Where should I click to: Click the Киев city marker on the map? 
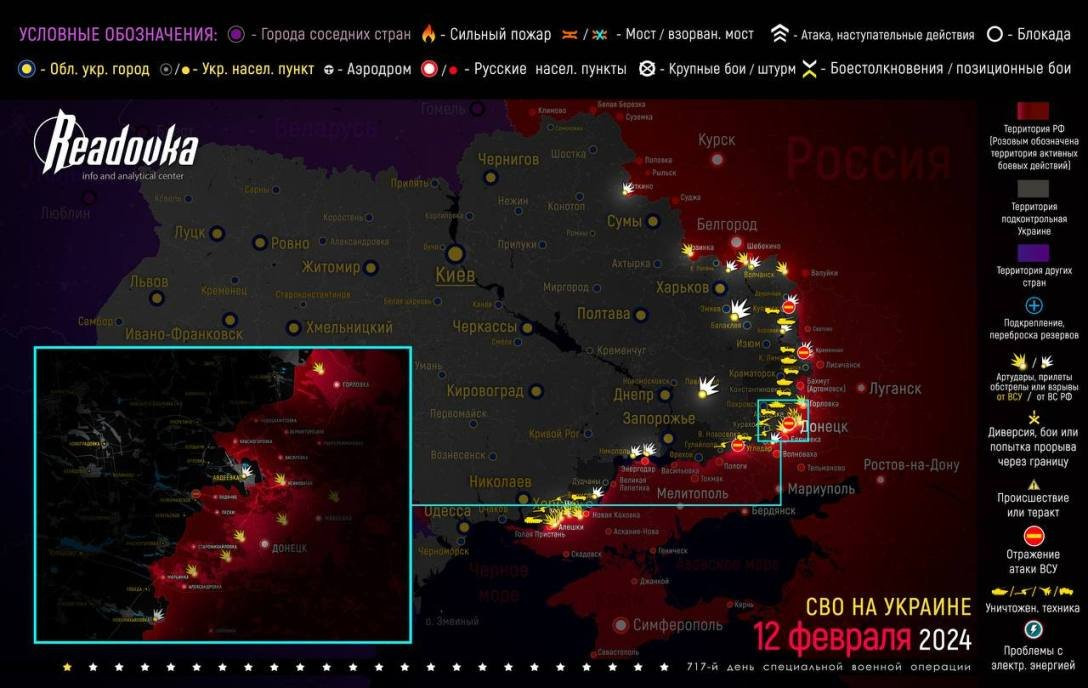pos(455,254)
